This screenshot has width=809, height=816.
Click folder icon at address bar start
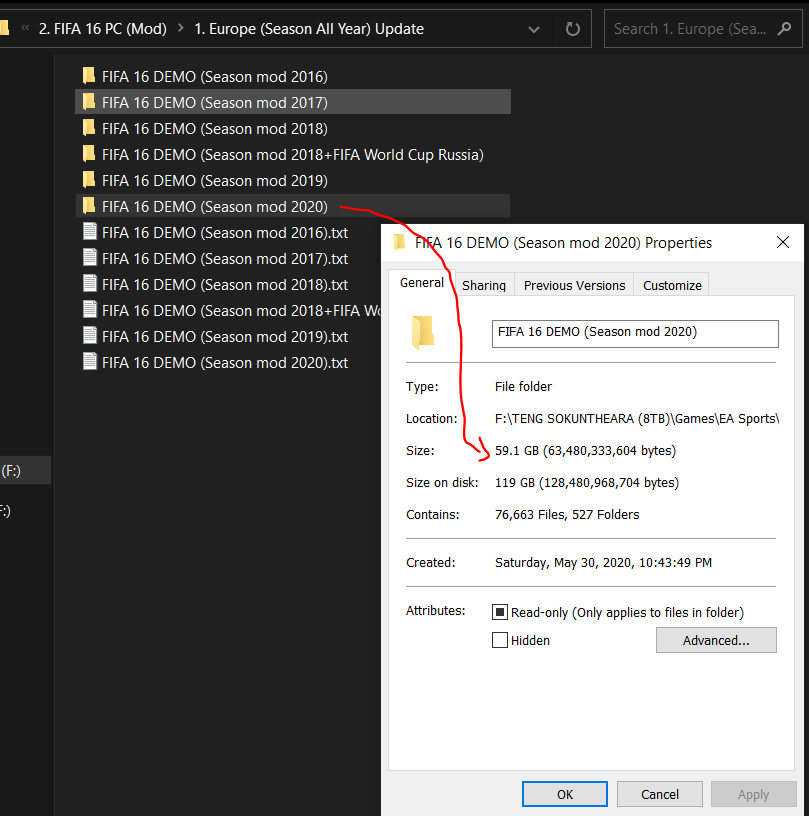(5, 28)
